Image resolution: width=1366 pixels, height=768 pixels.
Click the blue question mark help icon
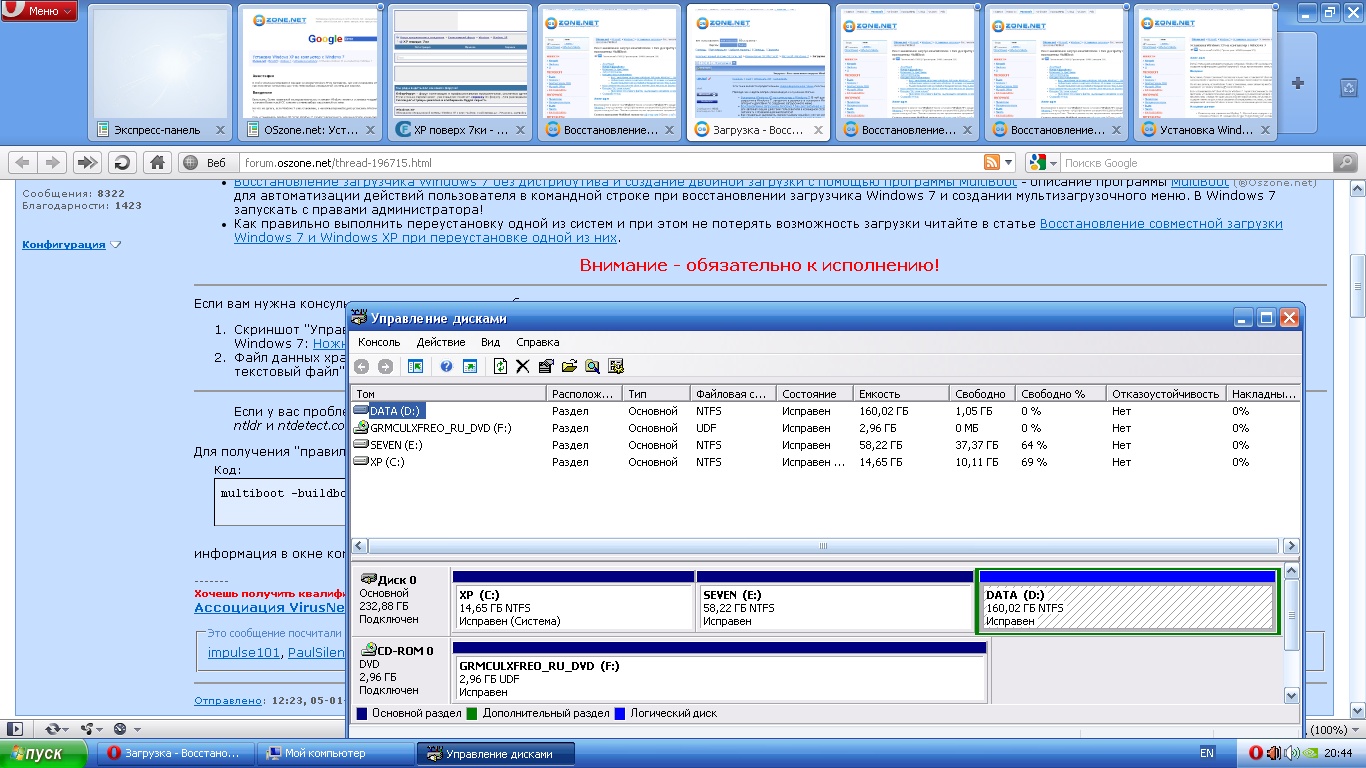[x=447, y=367]
